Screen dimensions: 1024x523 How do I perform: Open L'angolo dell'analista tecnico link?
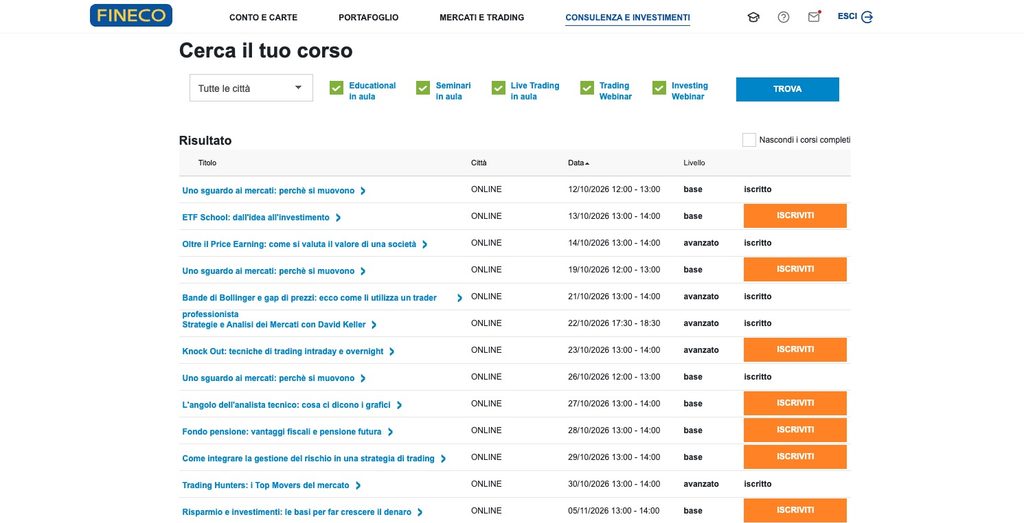click(x=286, y=405)
